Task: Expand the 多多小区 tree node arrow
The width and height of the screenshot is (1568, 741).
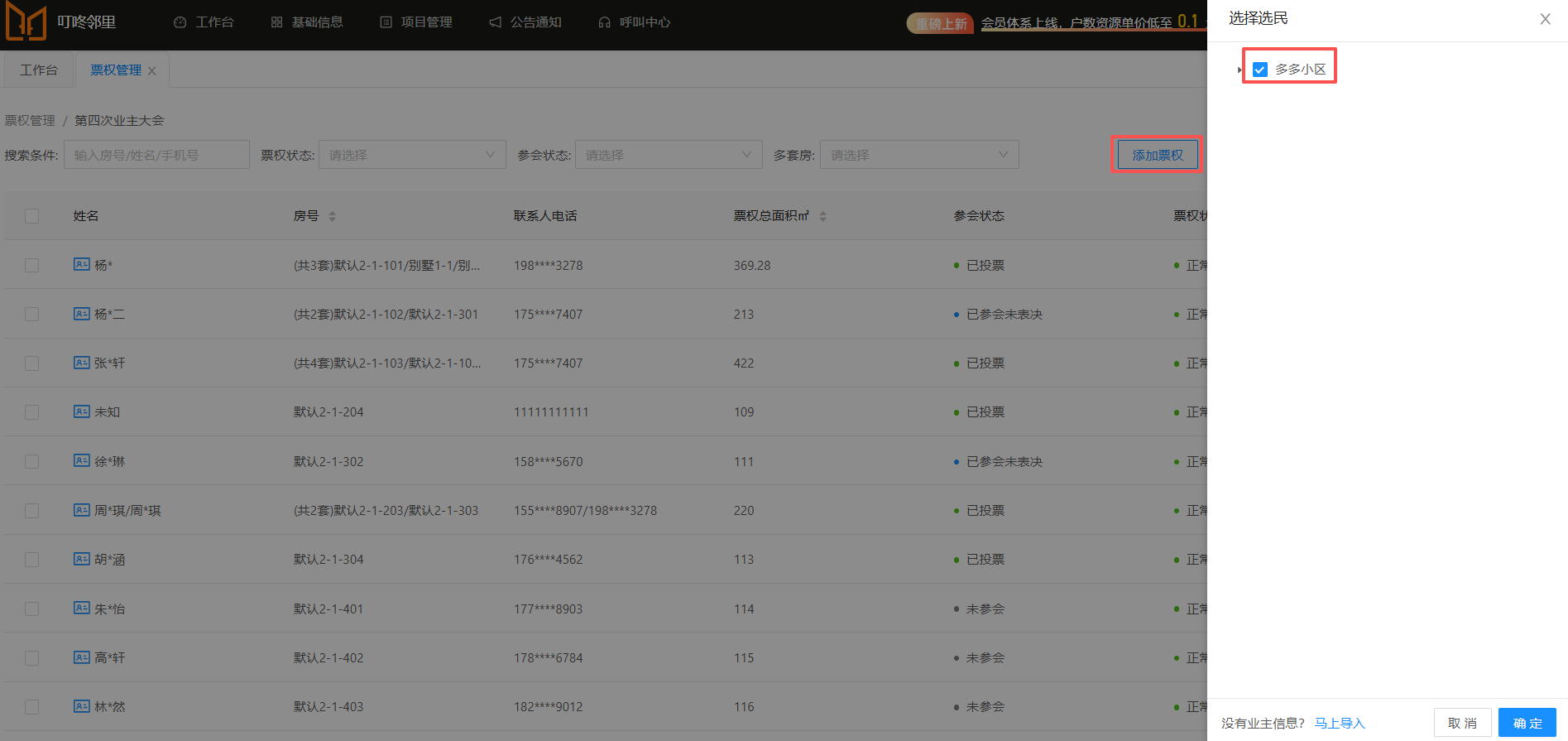Action: (1240, 70)
